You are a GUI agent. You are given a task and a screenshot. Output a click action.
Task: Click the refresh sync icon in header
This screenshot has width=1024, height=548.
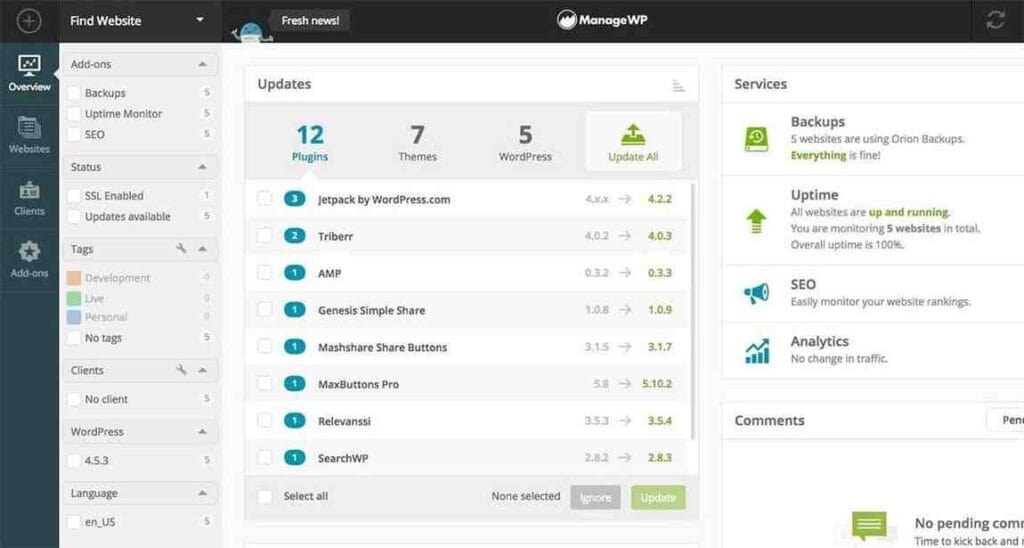click(995, 20)
